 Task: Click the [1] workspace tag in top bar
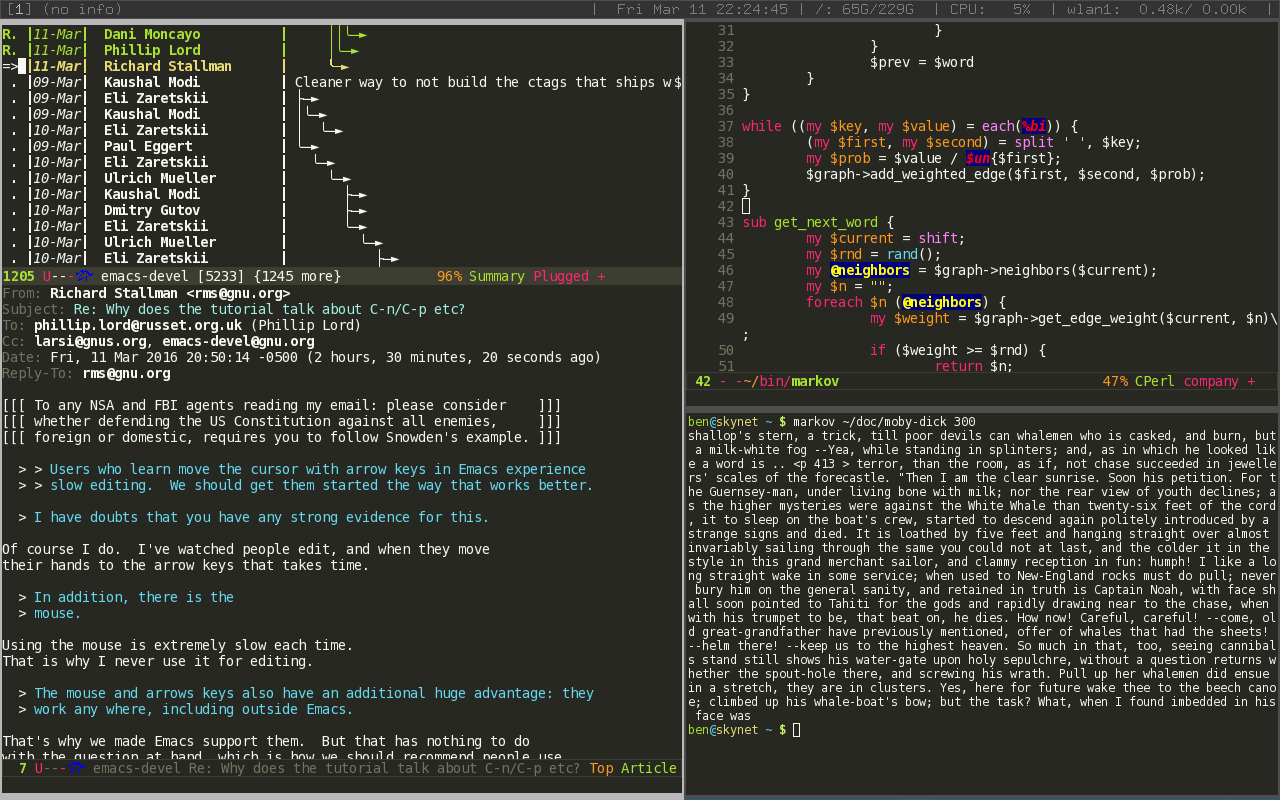coord(19,9)
